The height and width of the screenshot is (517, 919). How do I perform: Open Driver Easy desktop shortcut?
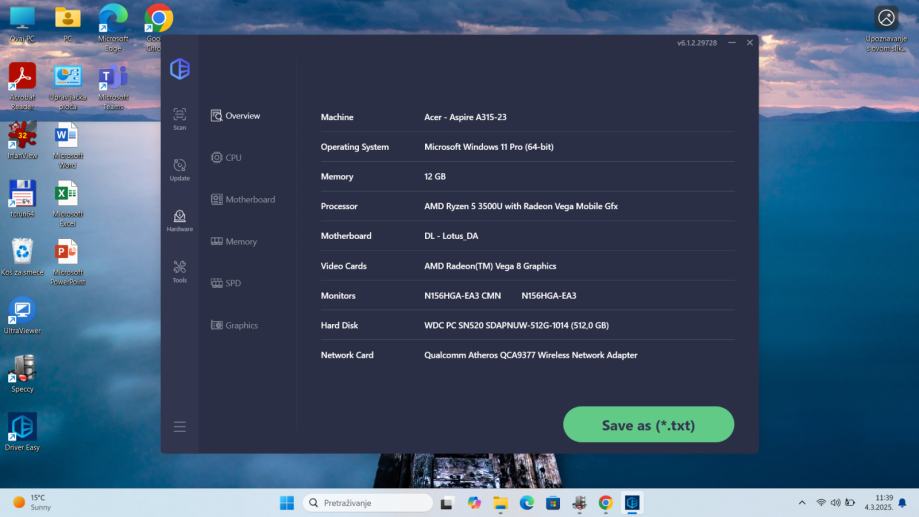click(22, 432)
